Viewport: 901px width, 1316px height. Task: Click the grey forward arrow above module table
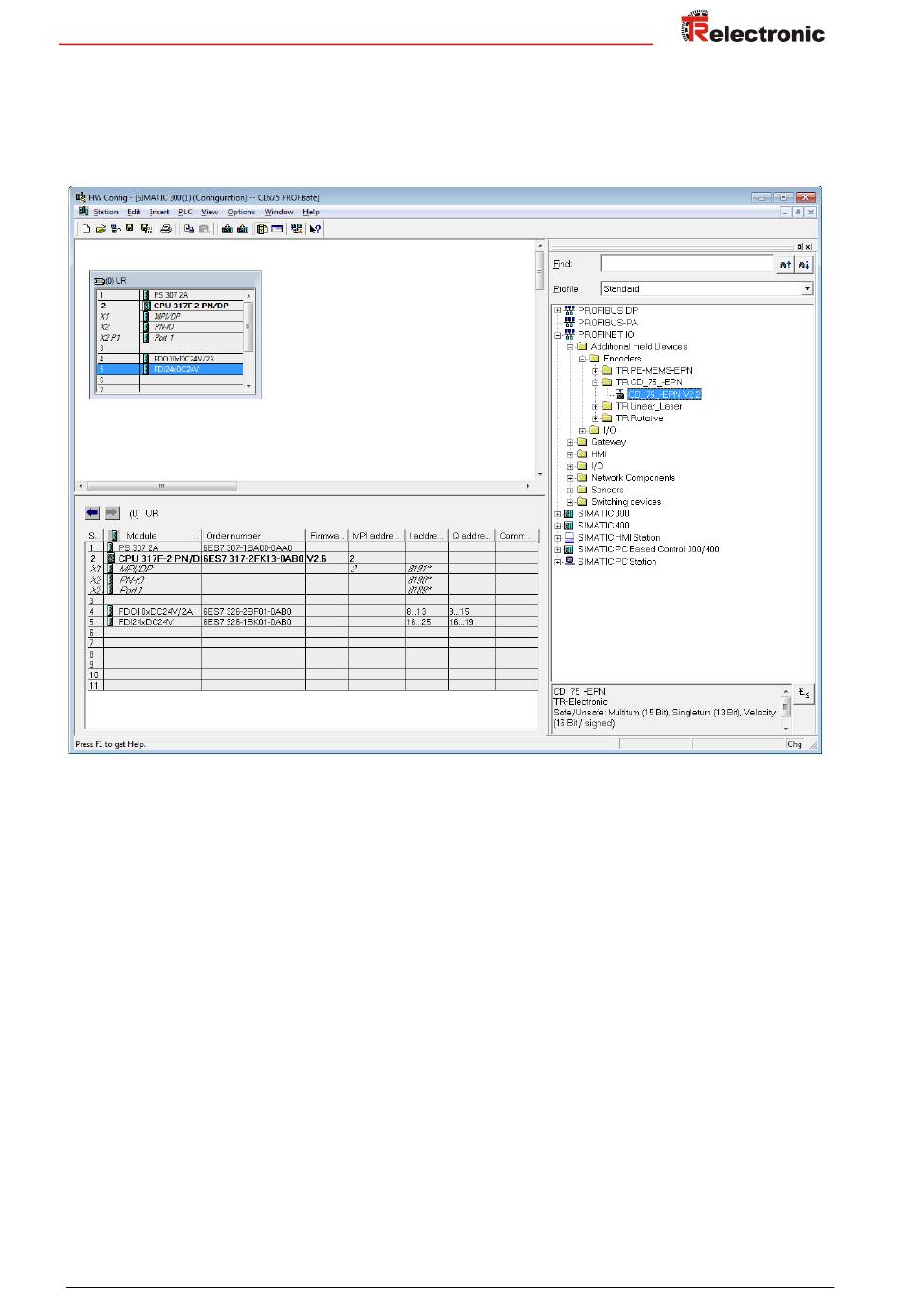(112, 512)
